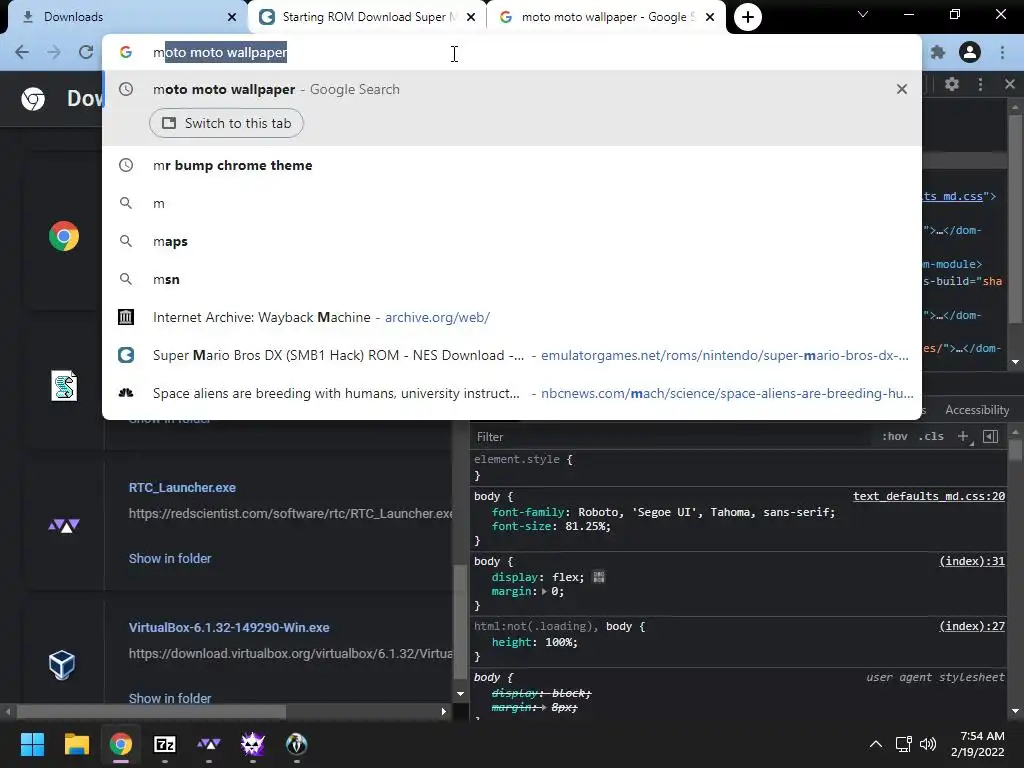Click the RTC launcher file icon

click(x=64, y=525)
